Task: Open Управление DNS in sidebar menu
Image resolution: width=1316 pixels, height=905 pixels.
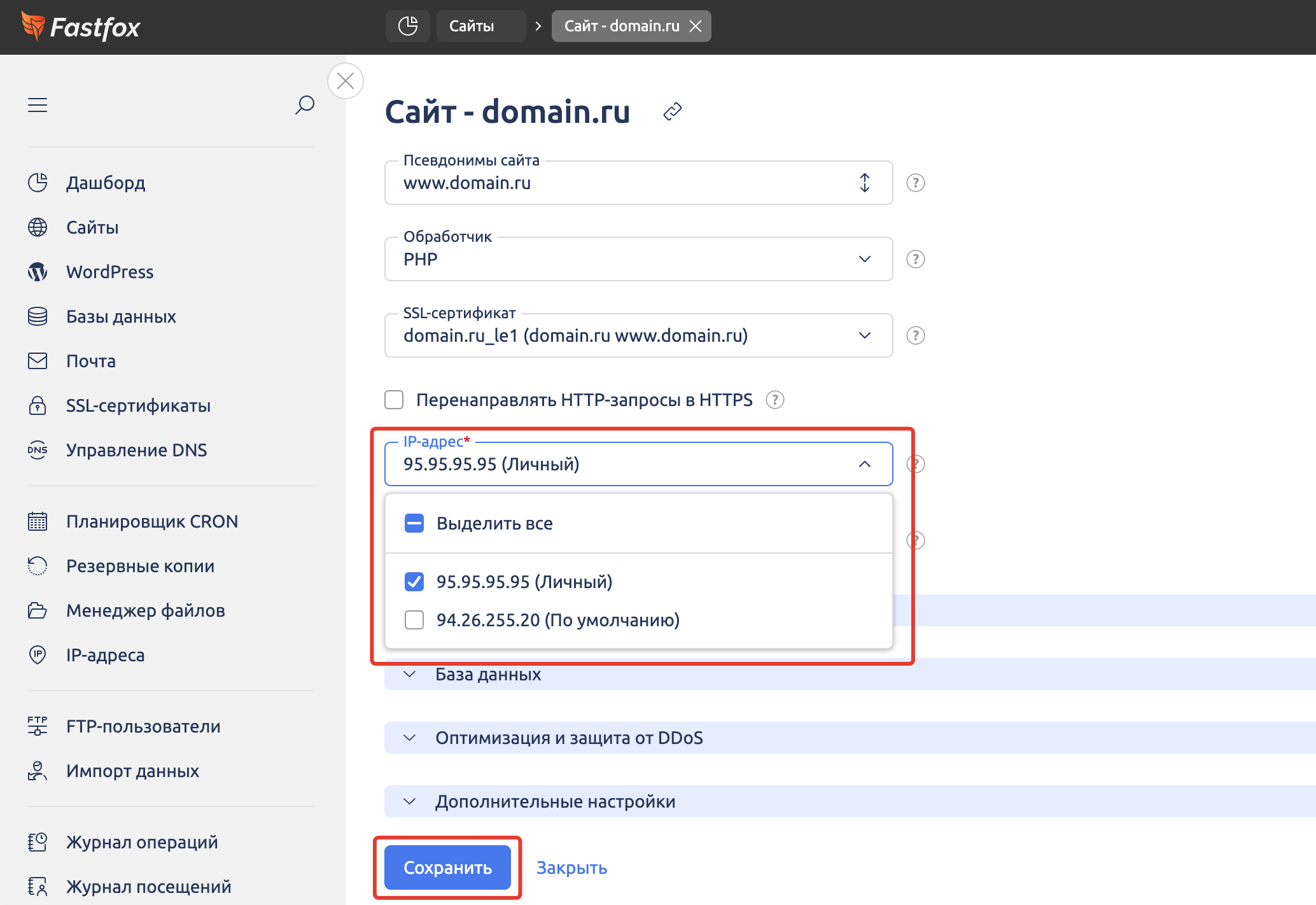Action: [x=136, y=450]
